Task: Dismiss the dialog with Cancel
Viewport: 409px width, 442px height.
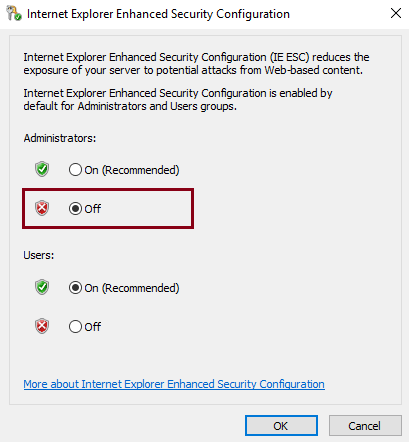Action: 365,426
